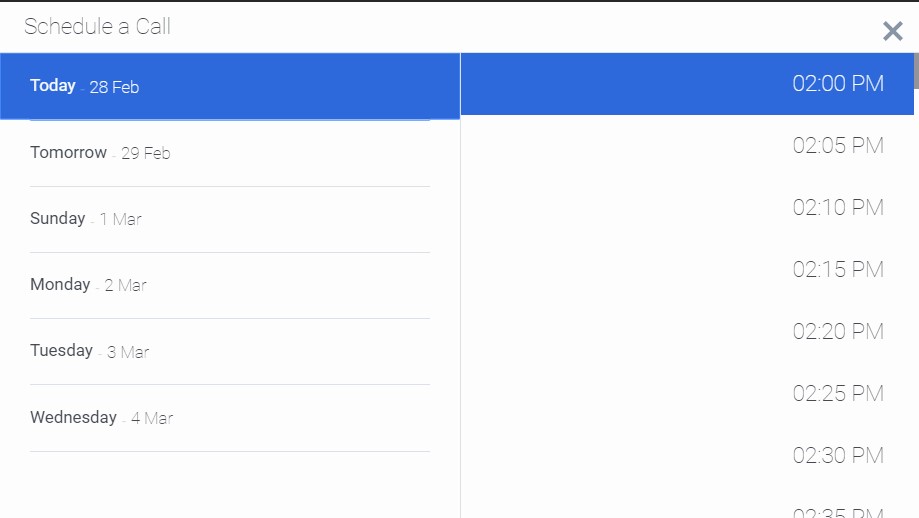The width and height of the screenshot is (919, 518).
Task: Click the time list scrollbar thumb
Action: (916, 70)
